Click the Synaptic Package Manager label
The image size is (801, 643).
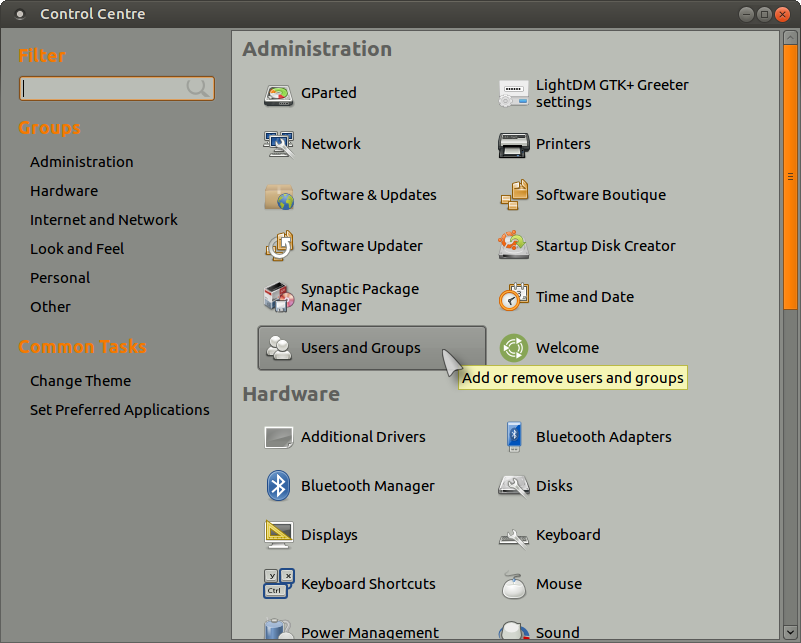[x=360, y=298]
